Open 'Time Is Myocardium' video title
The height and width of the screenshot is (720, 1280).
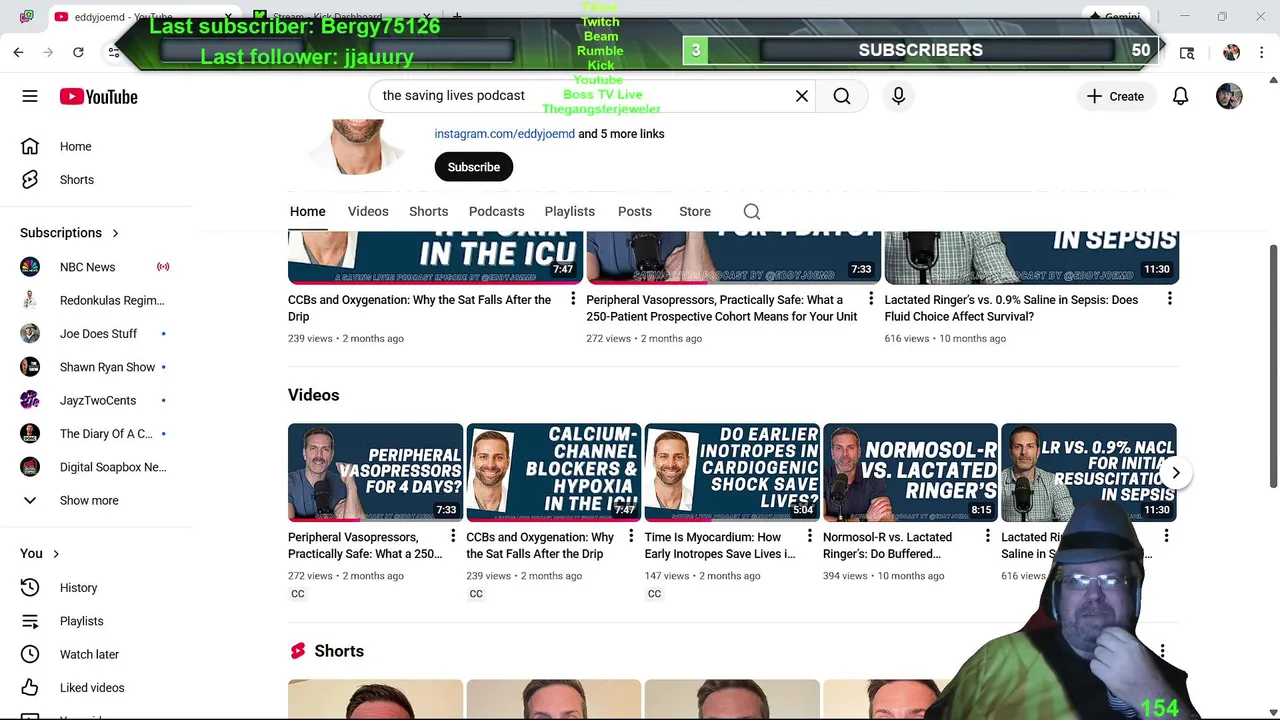(720, 545)
